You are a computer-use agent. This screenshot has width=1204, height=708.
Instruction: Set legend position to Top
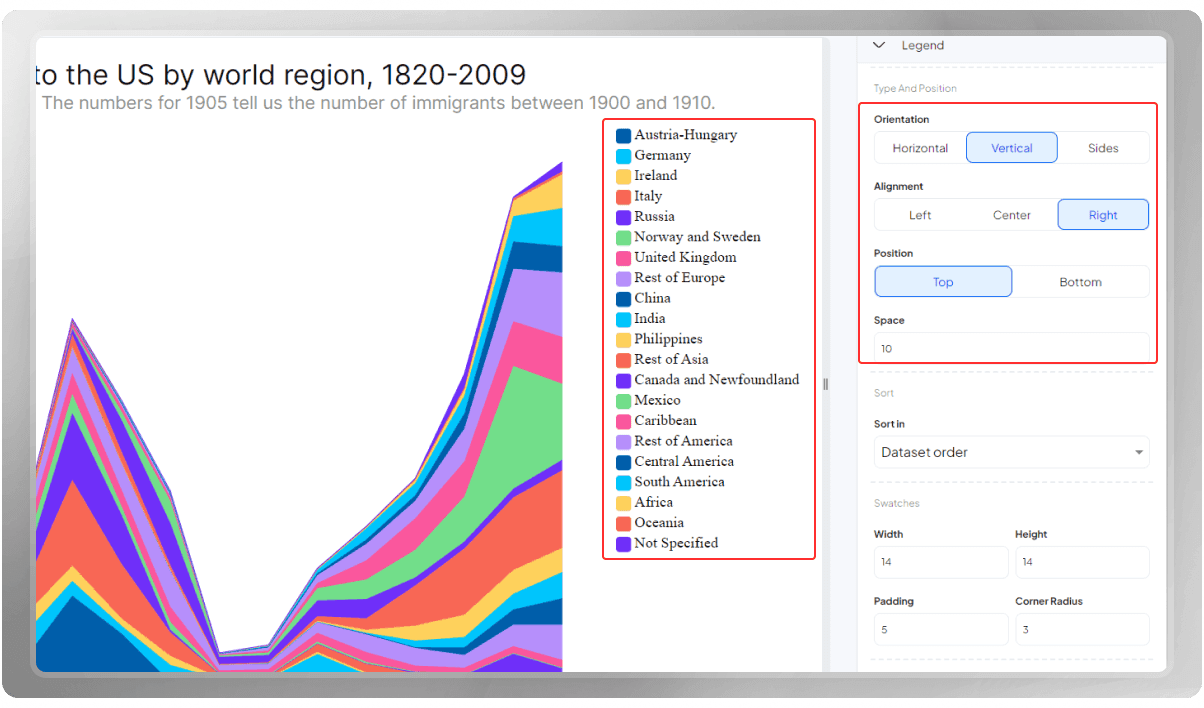tap(943, 282)
